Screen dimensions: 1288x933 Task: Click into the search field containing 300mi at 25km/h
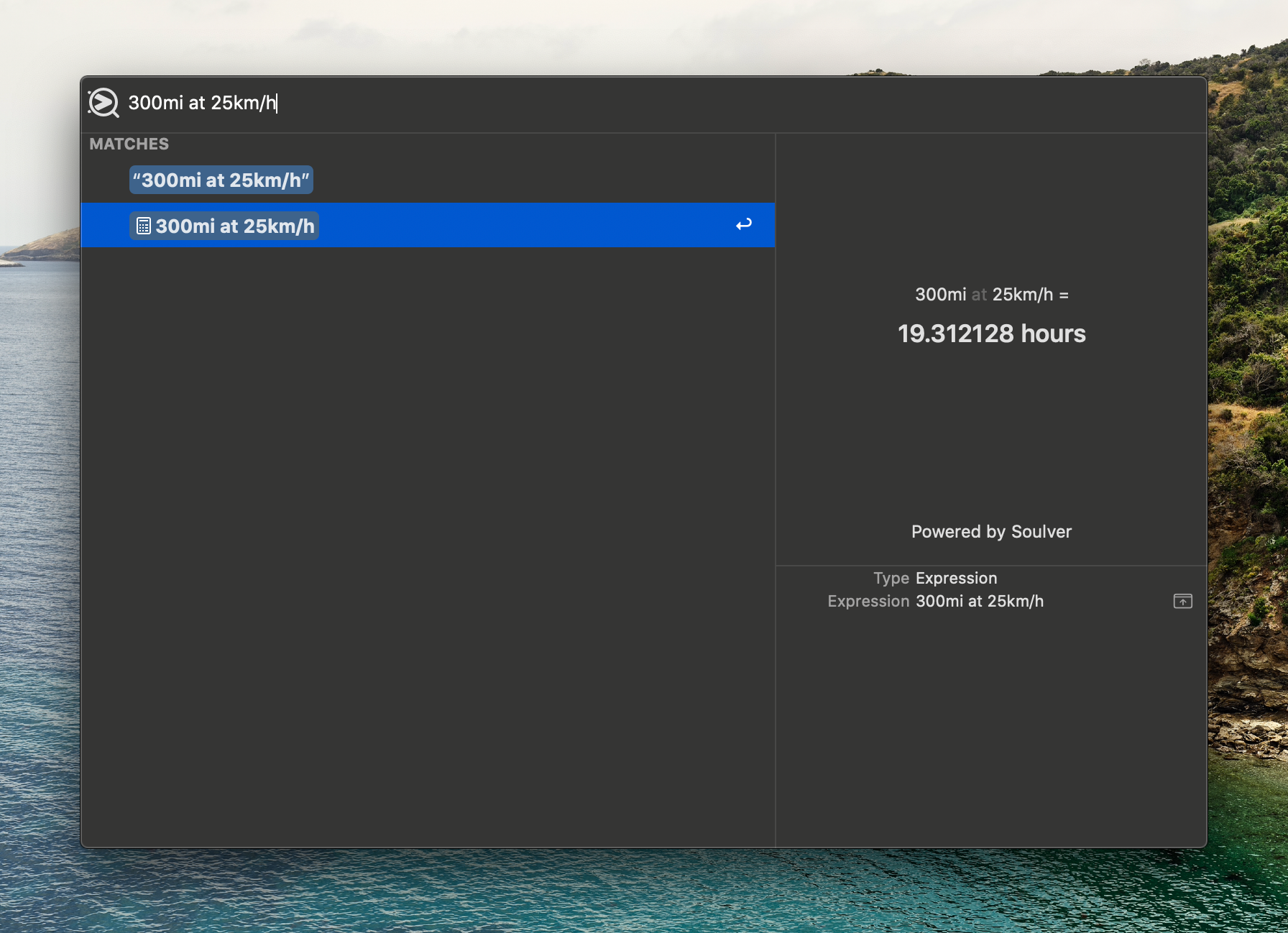pyautogui.click(x=666, y=103)
